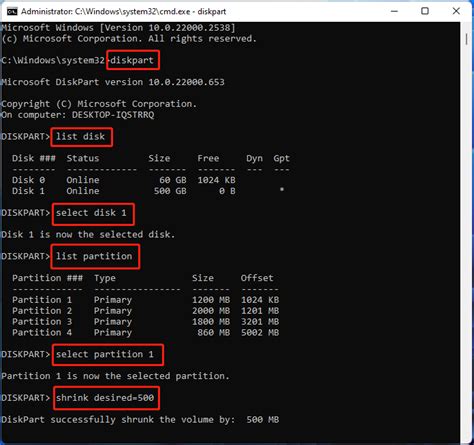The height and width of the screenshot is (445, 474).
Task: Click the '60 GB' size value
Action: pos(173,180)
